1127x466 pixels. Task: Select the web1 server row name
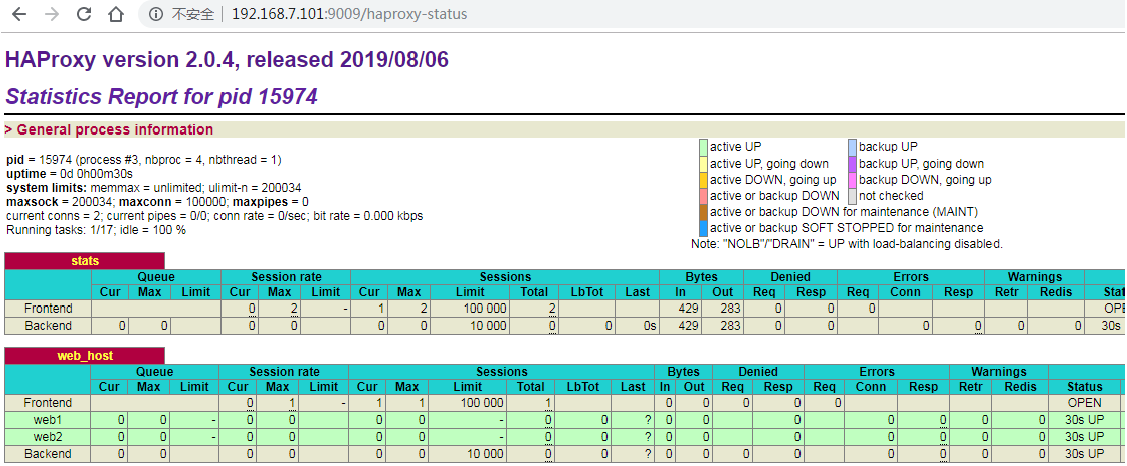[x=47, y=419]
